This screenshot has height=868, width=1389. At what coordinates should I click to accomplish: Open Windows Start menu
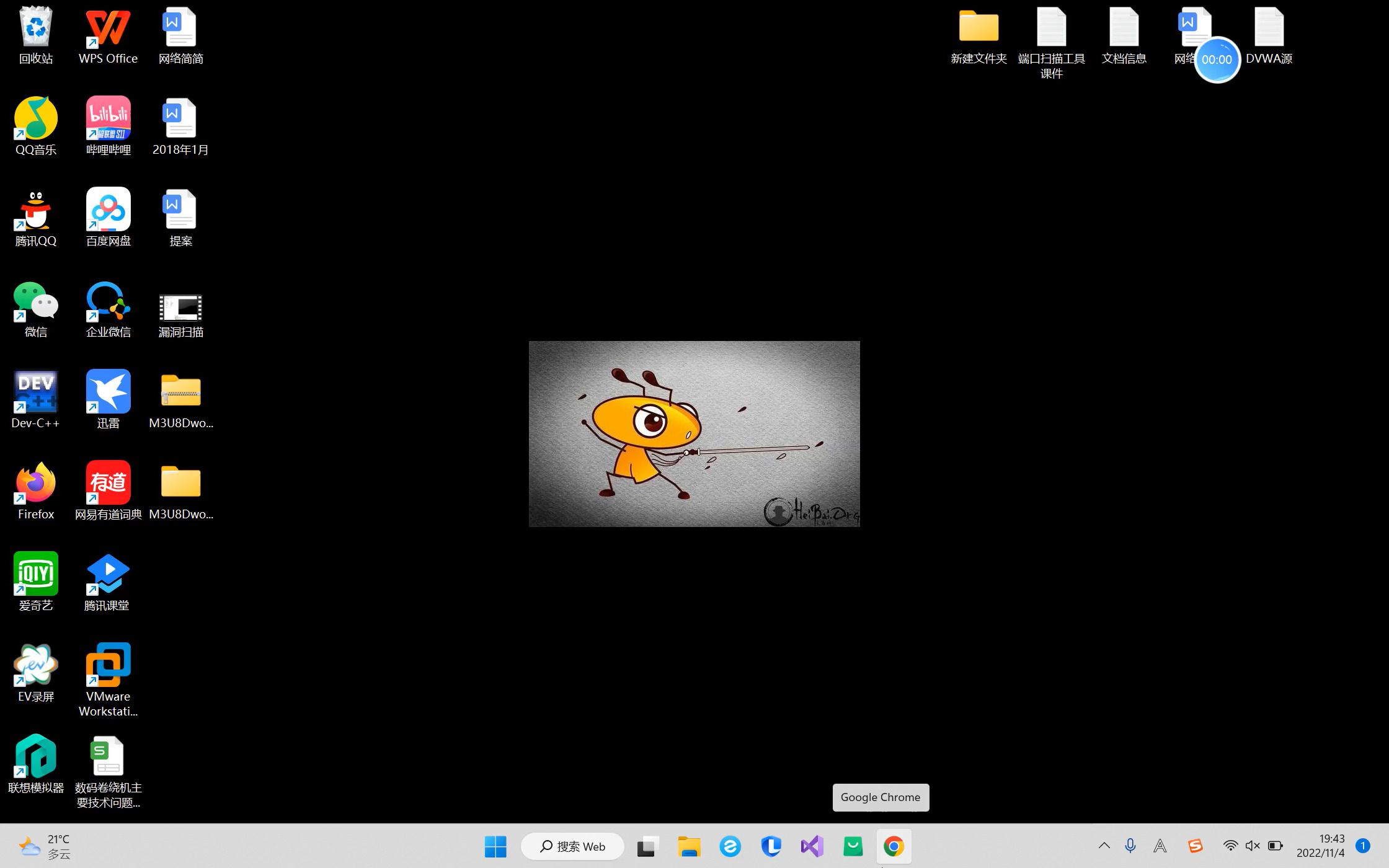click(495, 846)
